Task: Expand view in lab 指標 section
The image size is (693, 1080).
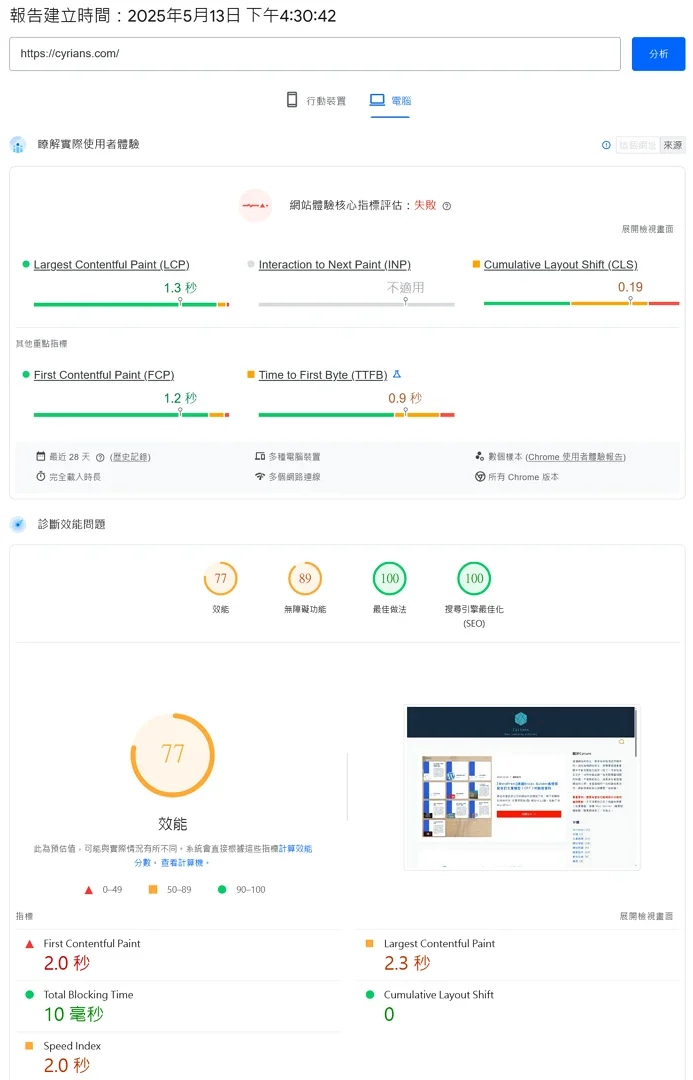Action: pyautogui.click(x=647, y=916)
